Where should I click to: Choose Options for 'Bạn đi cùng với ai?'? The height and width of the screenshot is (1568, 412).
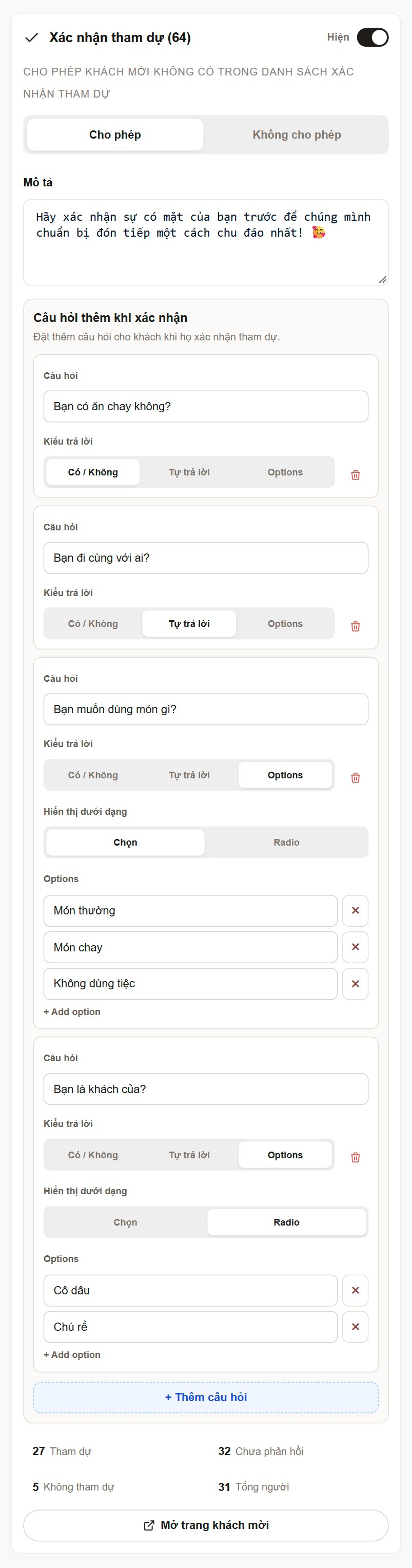click(x=285, y=623)
